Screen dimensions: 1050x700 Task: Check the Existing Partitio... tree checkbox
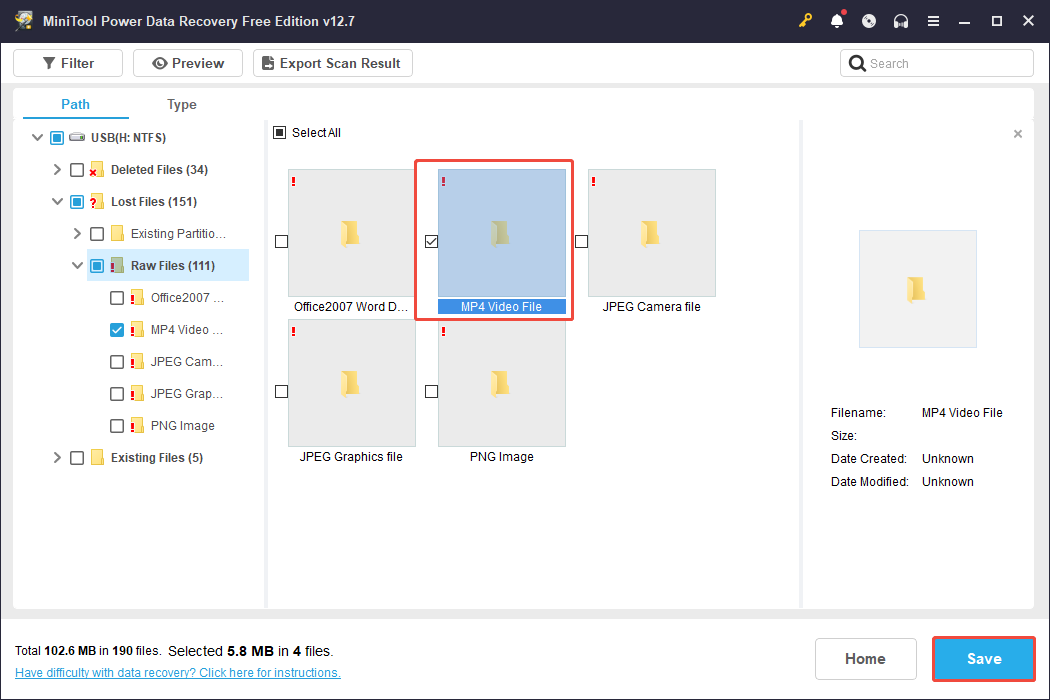(97, 234)
